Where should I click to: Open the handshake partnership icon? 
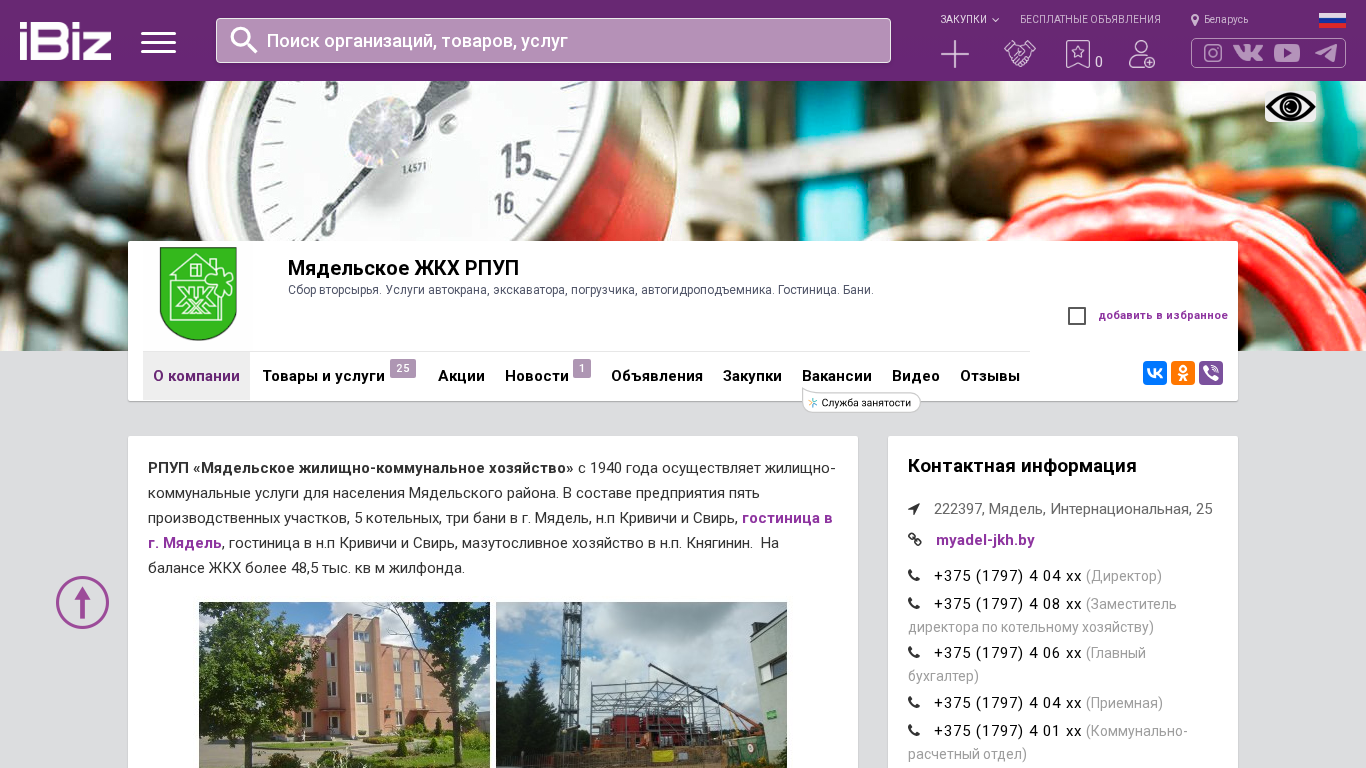[x=1019, y=54]
